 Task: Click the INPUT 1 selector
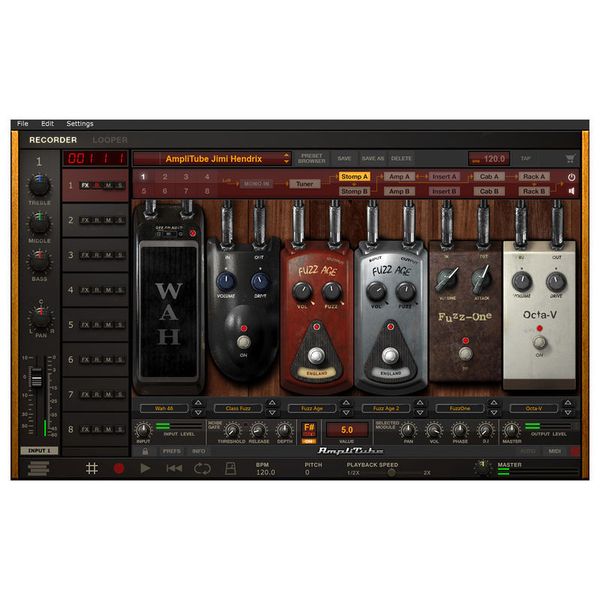tap(39, 451)
